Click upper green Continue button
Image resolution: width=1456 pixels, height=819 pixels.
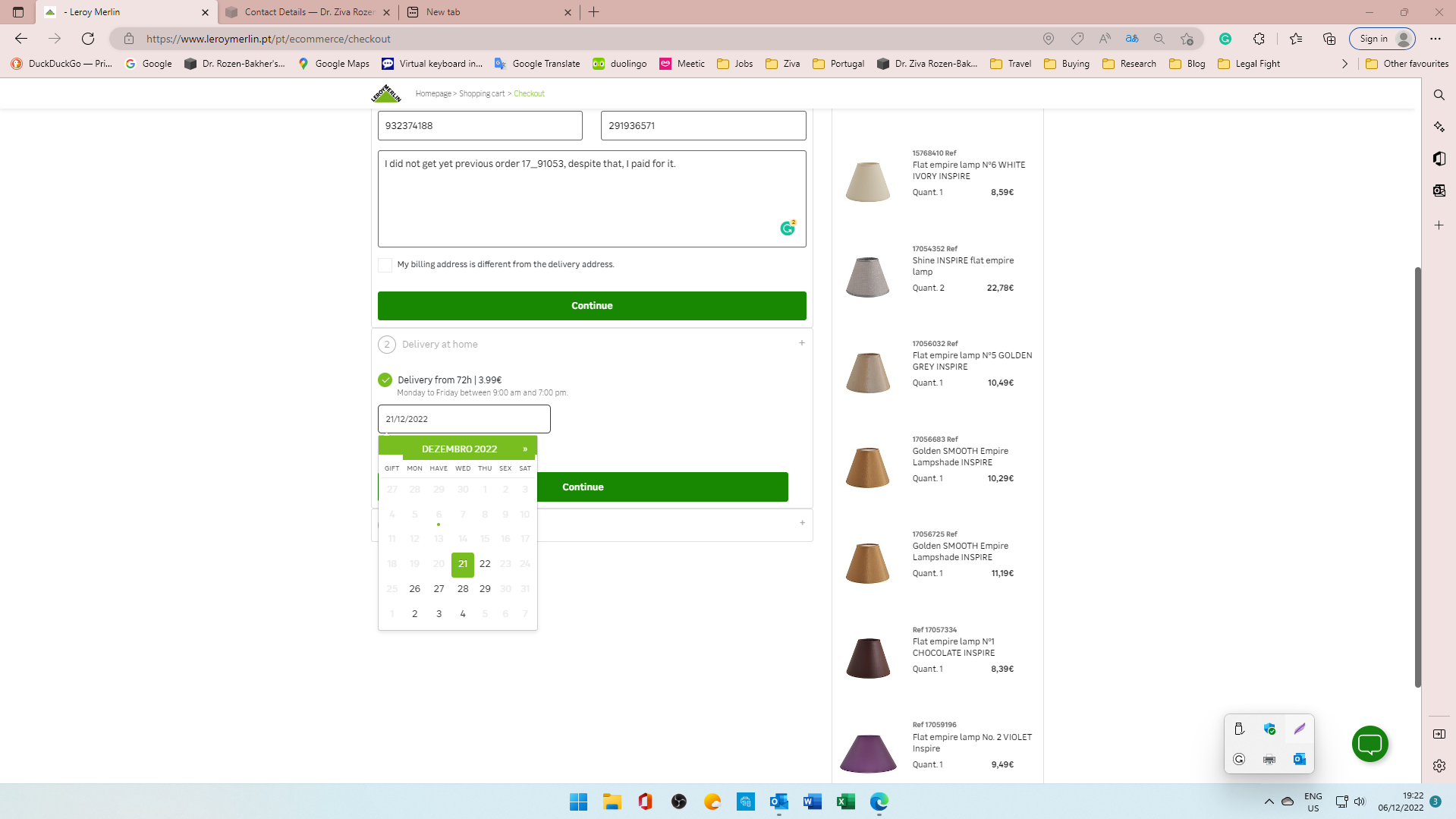pos(592,306)
